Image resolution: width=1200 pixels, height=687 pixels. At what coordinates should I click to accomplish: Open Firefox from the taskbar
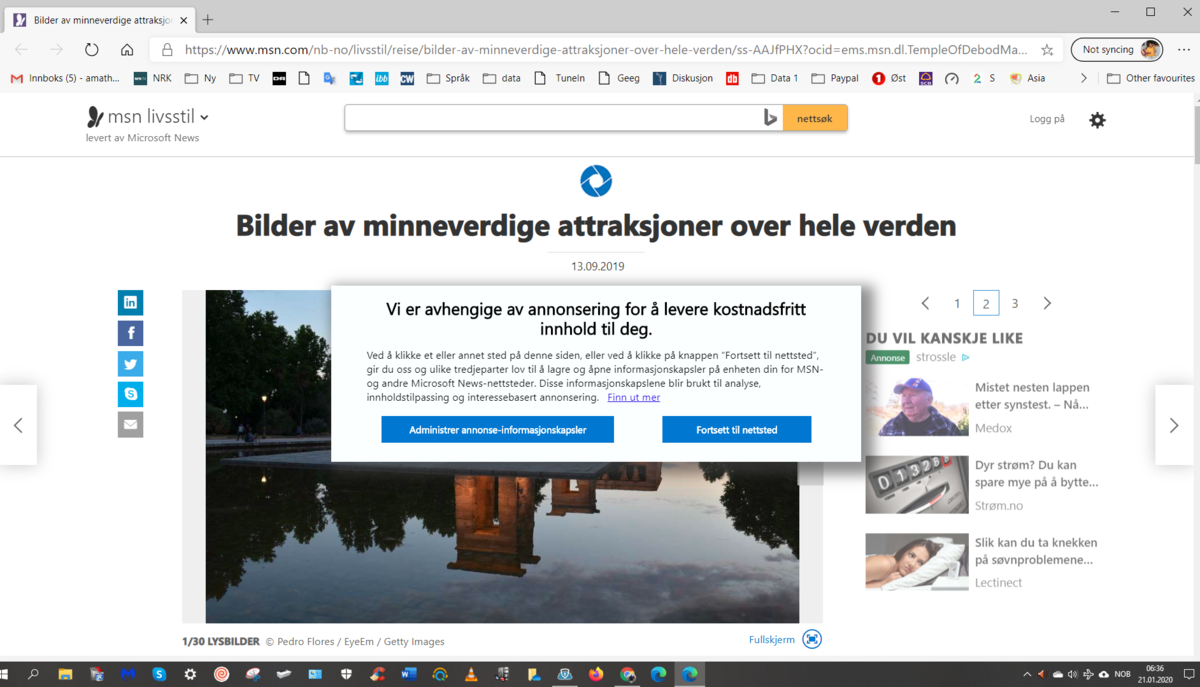[x=596, y=674]
